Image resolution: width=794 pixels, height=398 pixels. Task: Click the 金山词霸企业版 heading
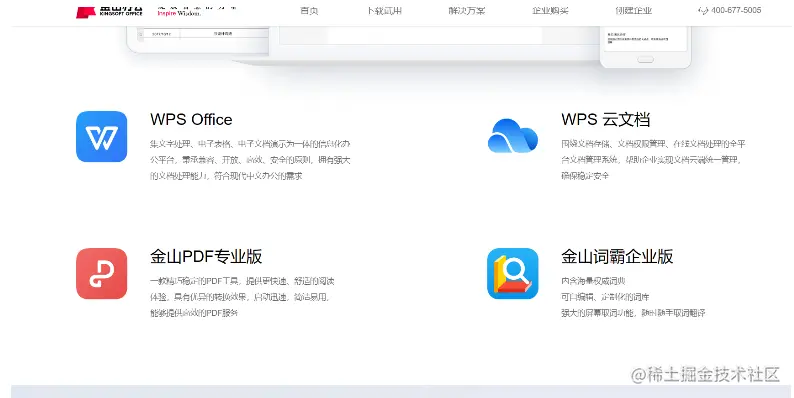617,257
